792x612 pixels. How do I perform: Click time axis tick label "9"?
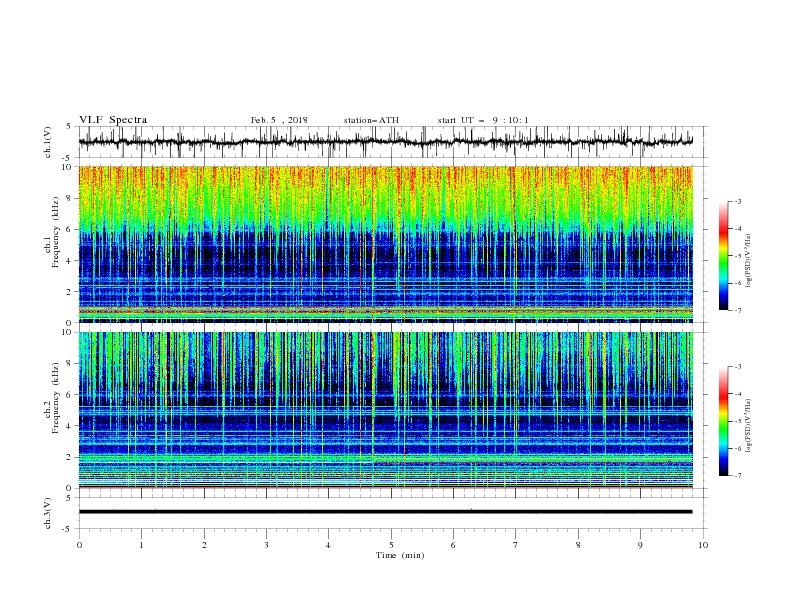640,545
